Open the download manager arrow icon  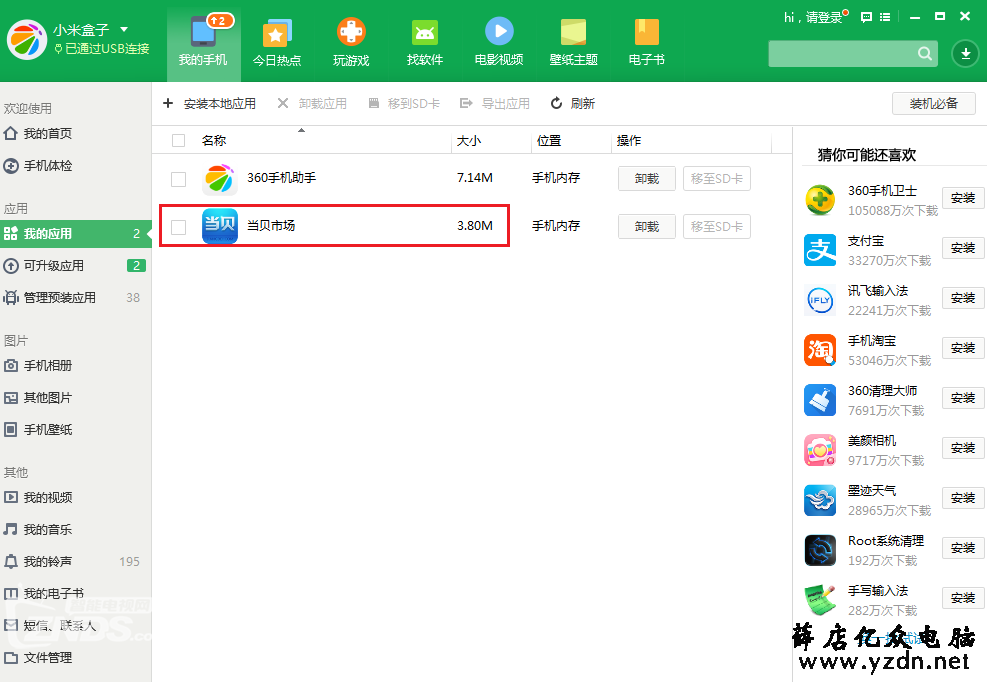coord(965,54)
